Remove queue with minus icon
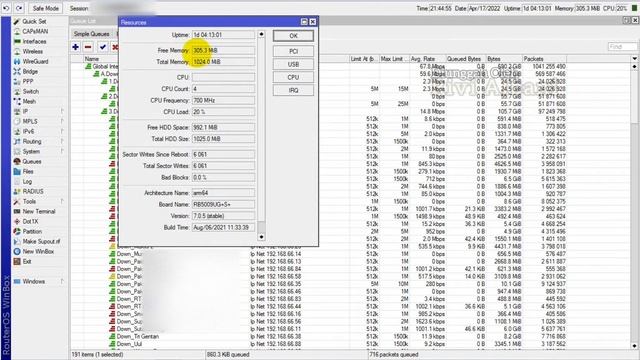This screenshot has height=360, width=640. [x=88, y=47]
